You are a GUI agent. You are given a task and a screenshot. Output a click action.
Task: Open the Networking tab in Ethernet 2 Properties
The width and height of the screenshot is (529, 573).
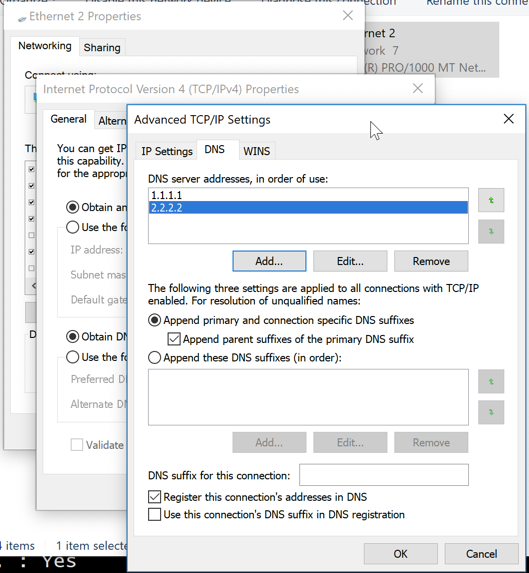tap(45, 46)
